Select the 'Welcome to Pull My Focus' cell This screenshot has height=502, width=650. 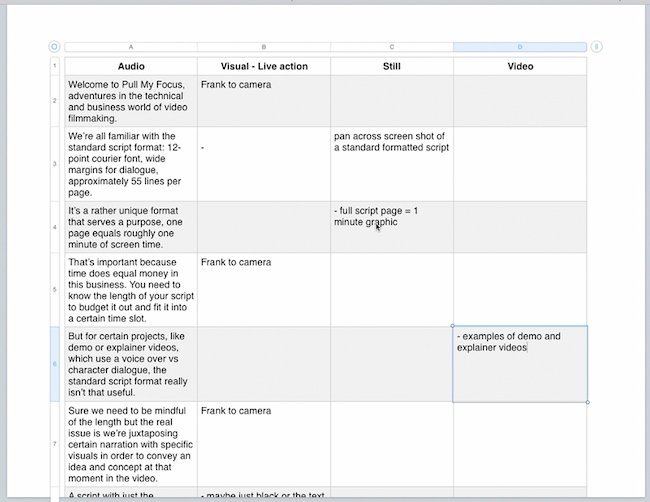[x=131, y=101]
